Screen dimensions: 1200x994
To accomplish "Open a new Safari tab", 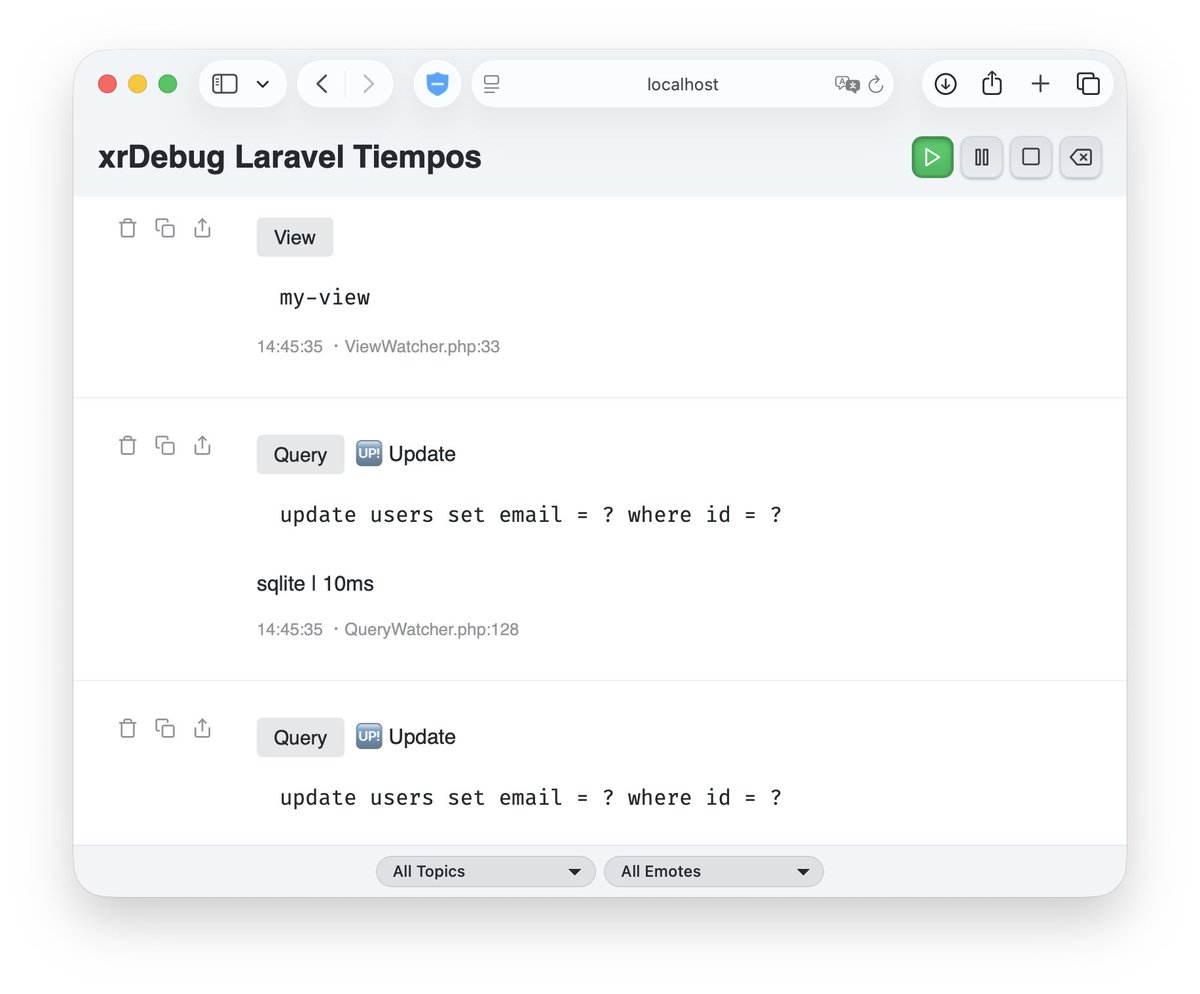I will click(x=1040, y=84).
